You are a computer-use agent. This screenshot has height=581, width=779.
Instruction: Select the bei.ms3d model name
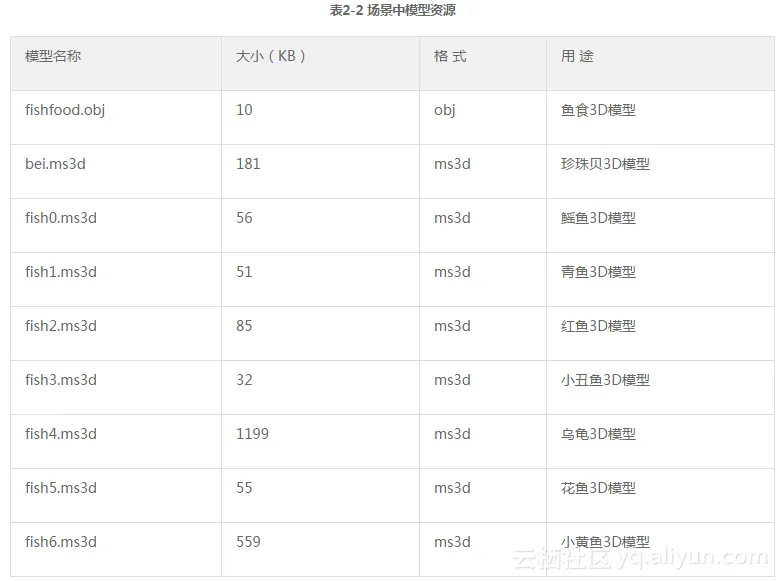pyautogui.click(x=55, y=164)
